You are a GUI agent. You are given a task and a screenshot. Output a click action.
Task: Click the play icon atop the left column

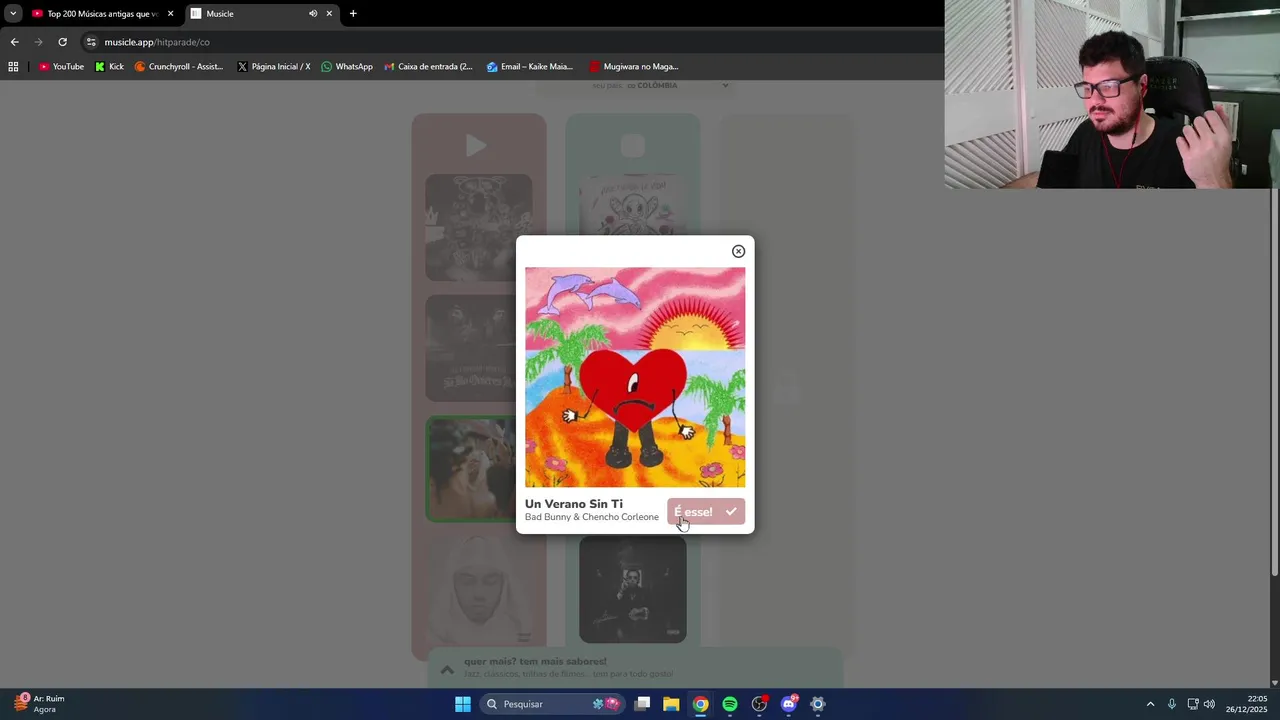(476, 146)
